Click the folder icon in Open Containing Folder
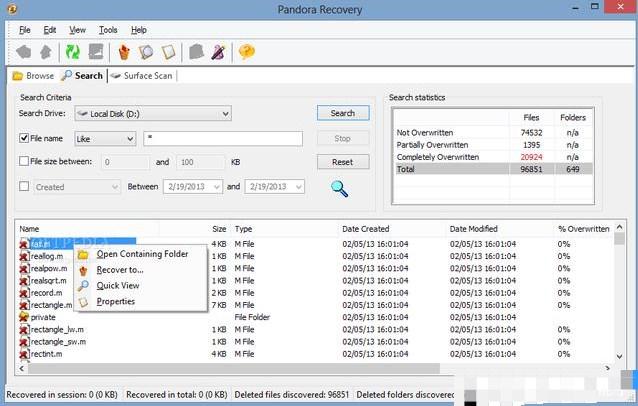 (83, 255)
